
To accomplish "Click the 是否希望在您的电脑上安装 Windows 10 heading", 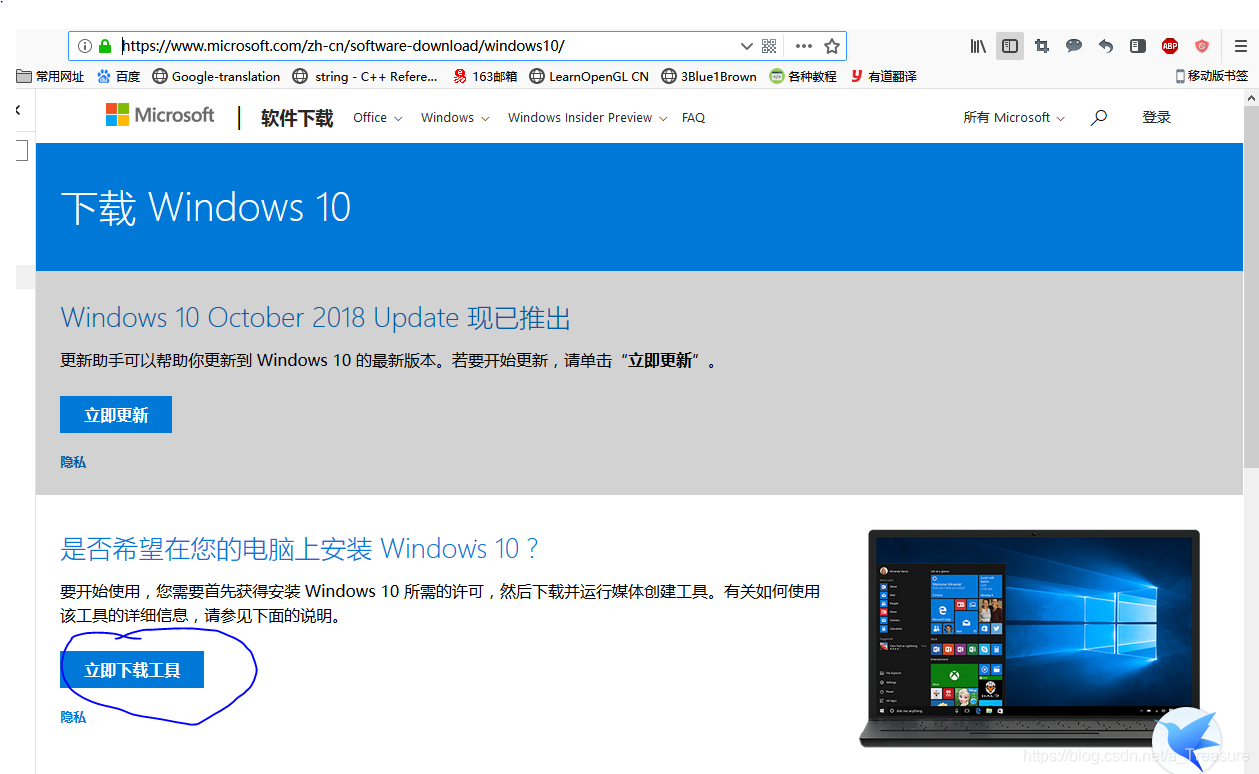I will [x=299, y=549].
